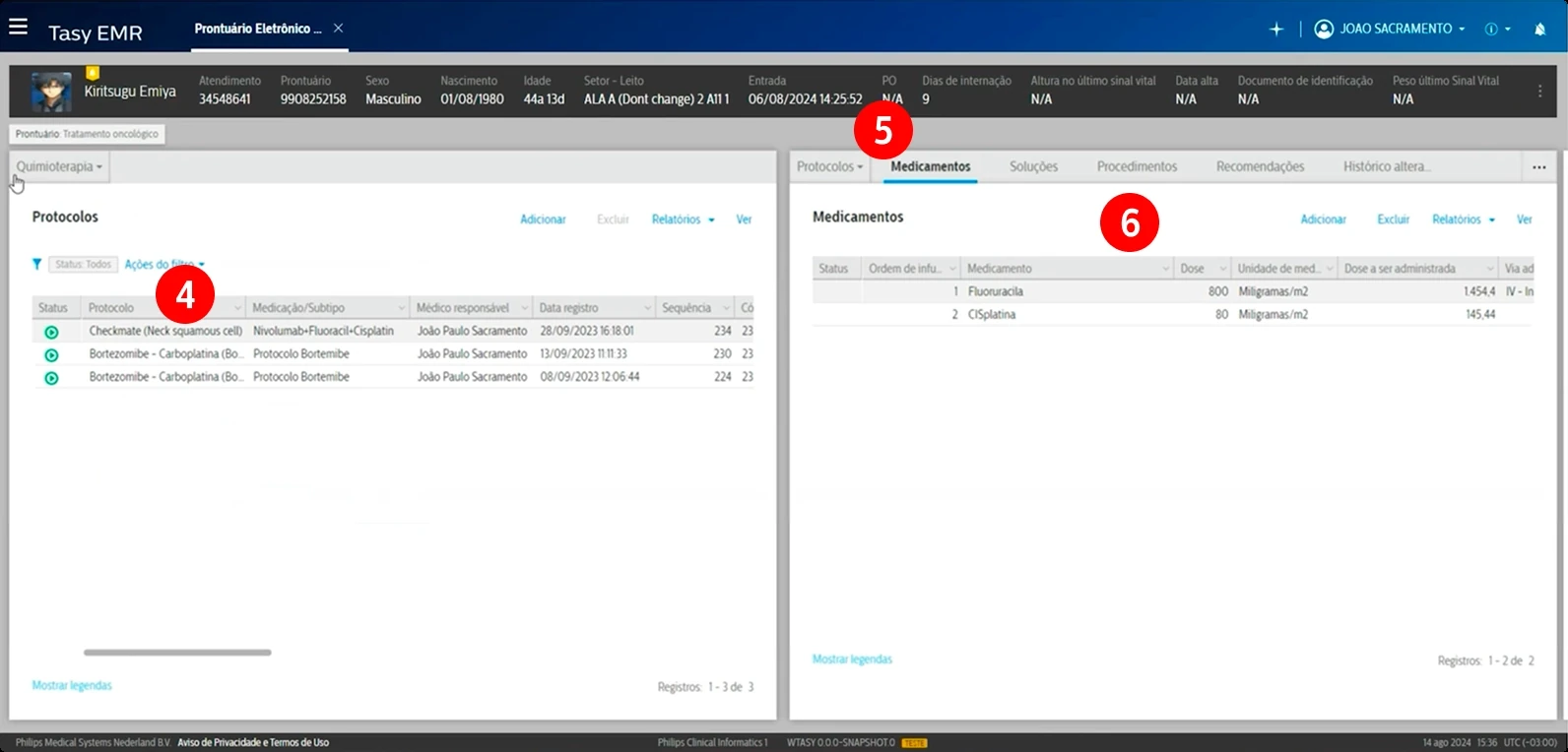Viewport: 1568px width, 752px height.
Task: Open the hamburger main menu
Action: pyautogui.click(x=18, y=27)
